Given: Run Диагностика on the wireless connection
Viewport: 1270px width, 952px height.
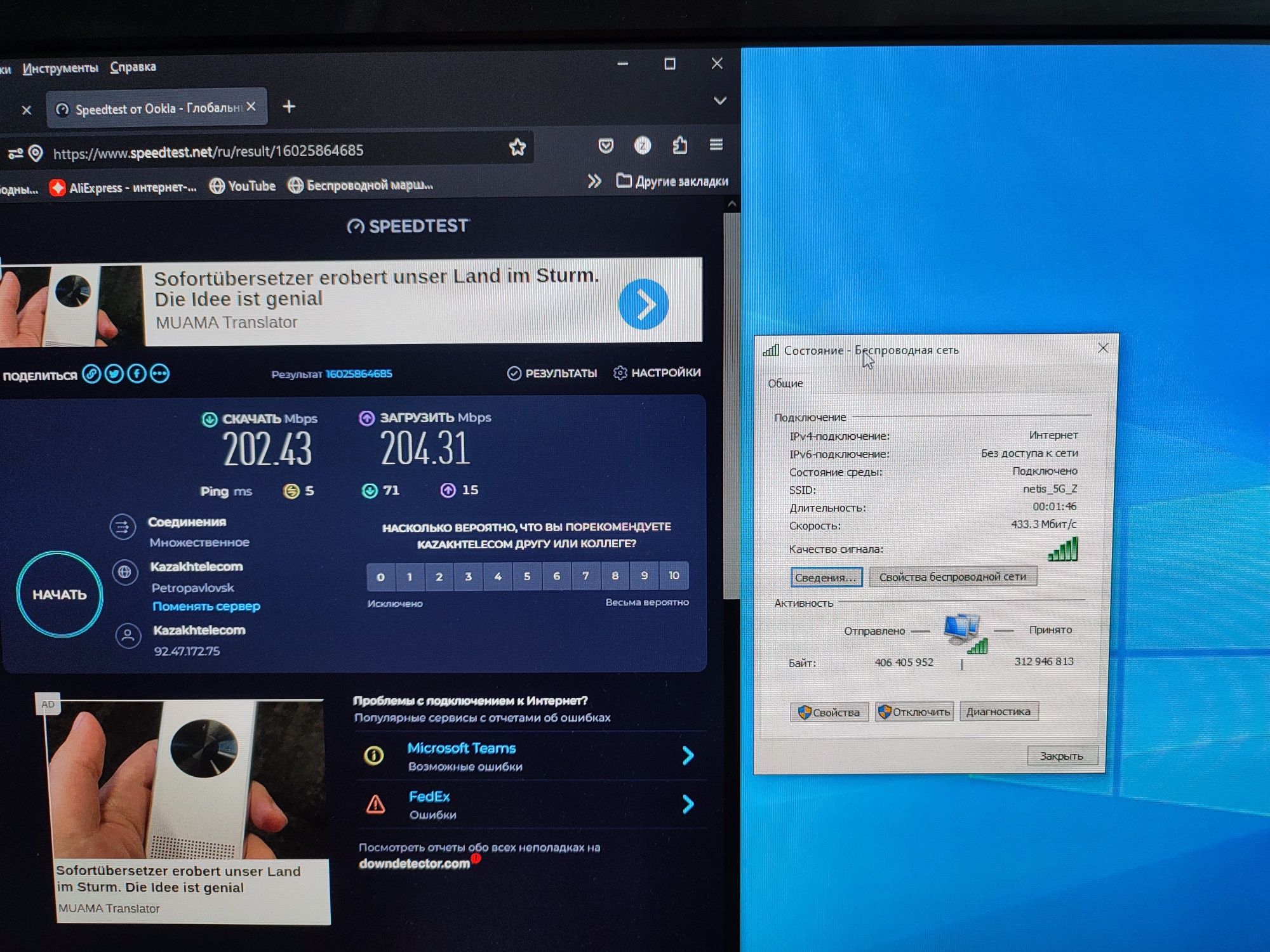Looking at the screenshot, I should pyautogui.click(x=999, y=711).
